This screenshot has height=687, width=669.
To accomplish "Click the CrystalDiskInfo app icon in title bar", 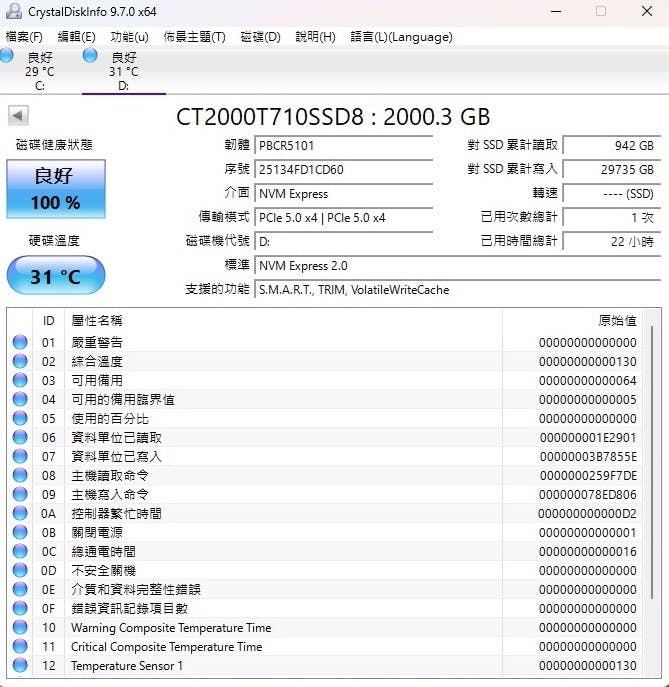I will click(x=14, y=11).
